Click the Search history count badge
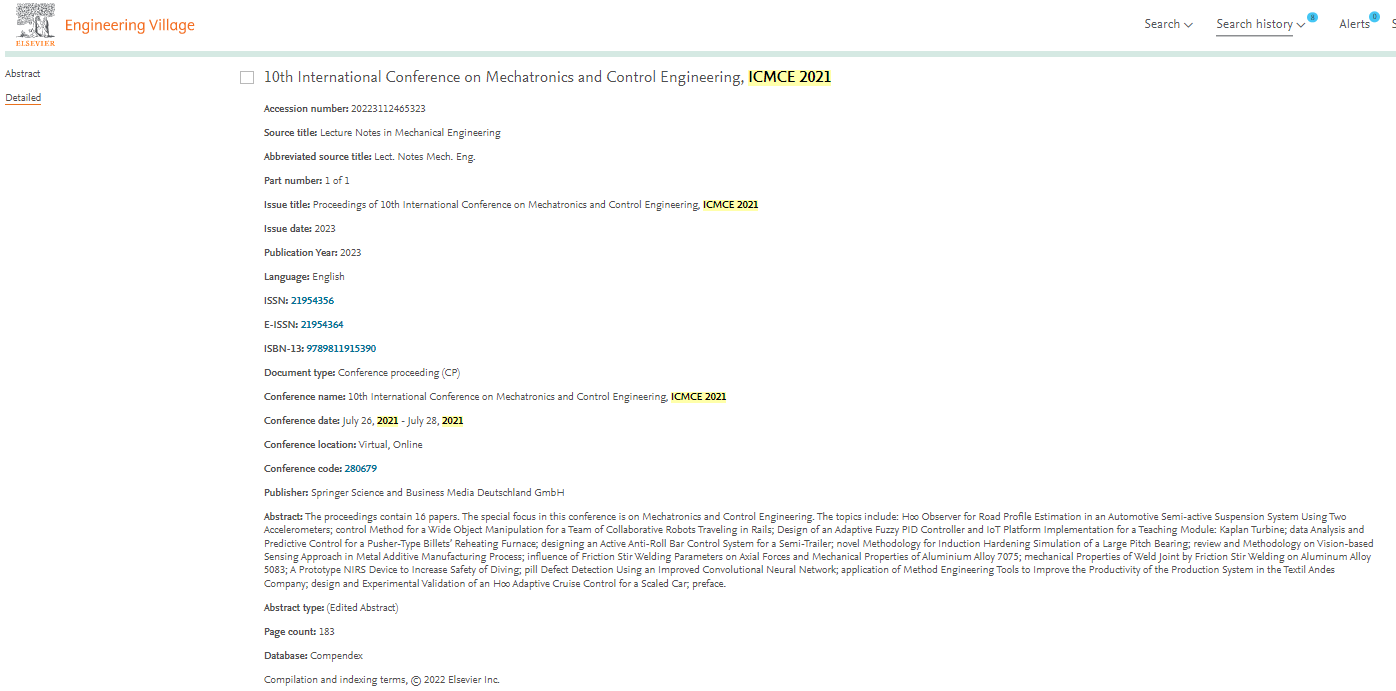The image size is (1396, 691). point(1312,17)
